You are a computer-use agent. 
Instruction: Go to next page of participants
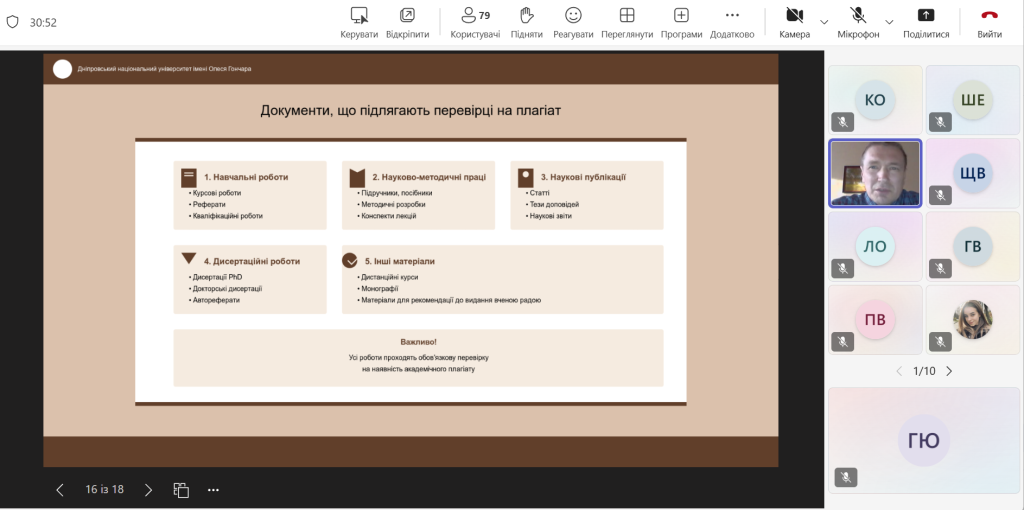click(949, 371)
